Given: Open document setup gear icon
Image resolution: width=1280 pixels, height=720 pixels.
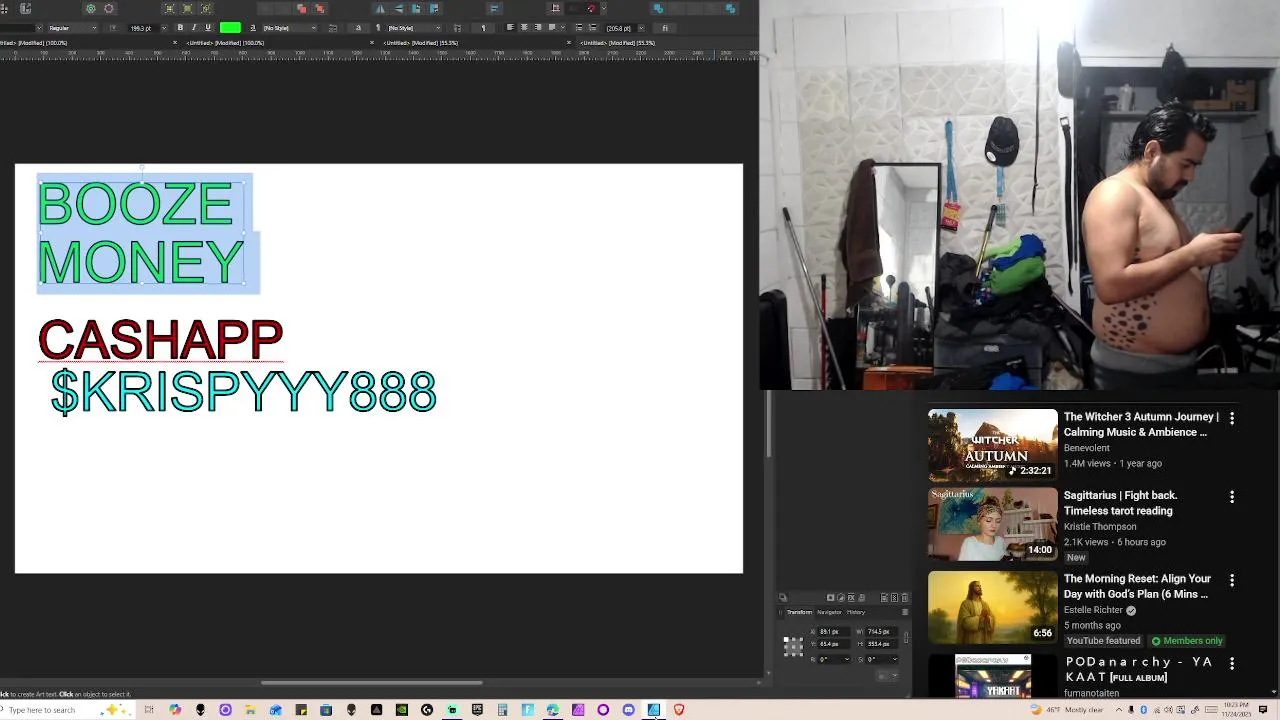Looking at the screenshot, I should tap(91, 8).
